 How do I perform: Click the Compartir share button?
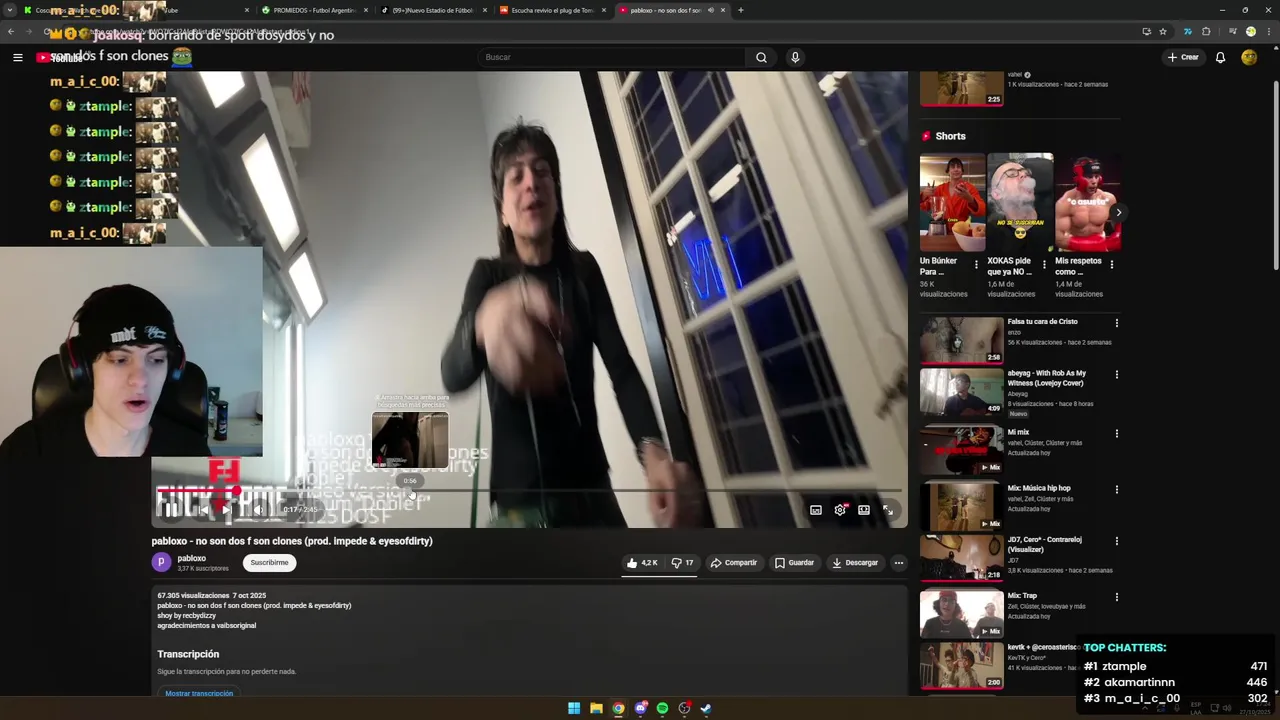[734, 563]
